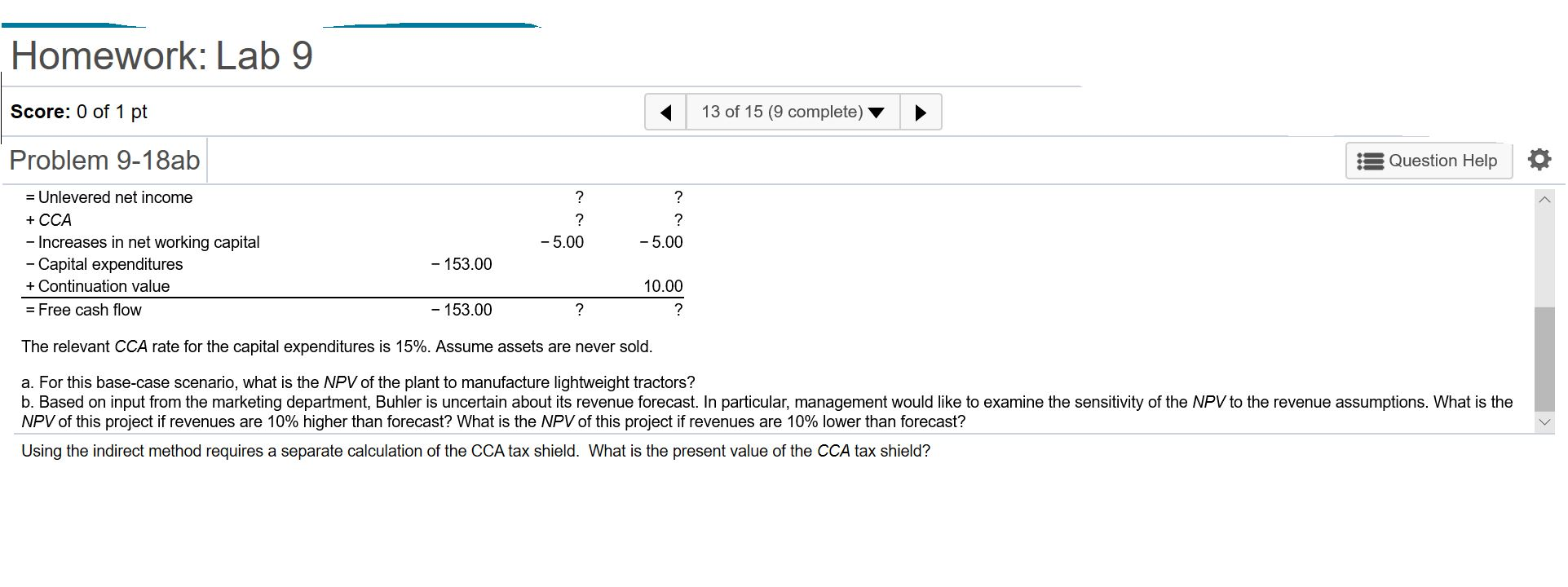Open the Question Help list icon
1568x587 pixels.
[x=1371, y=161]
